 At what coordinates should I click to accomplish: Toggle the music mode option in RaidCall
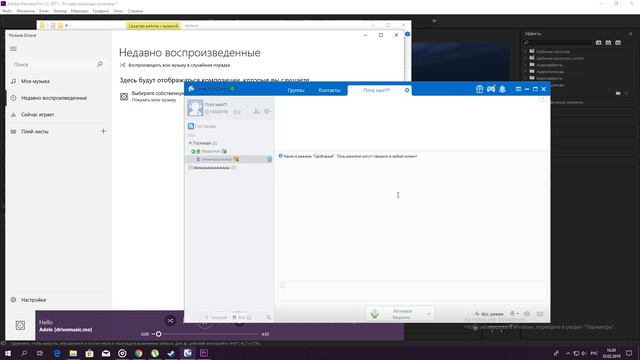[x=489, y=314]
